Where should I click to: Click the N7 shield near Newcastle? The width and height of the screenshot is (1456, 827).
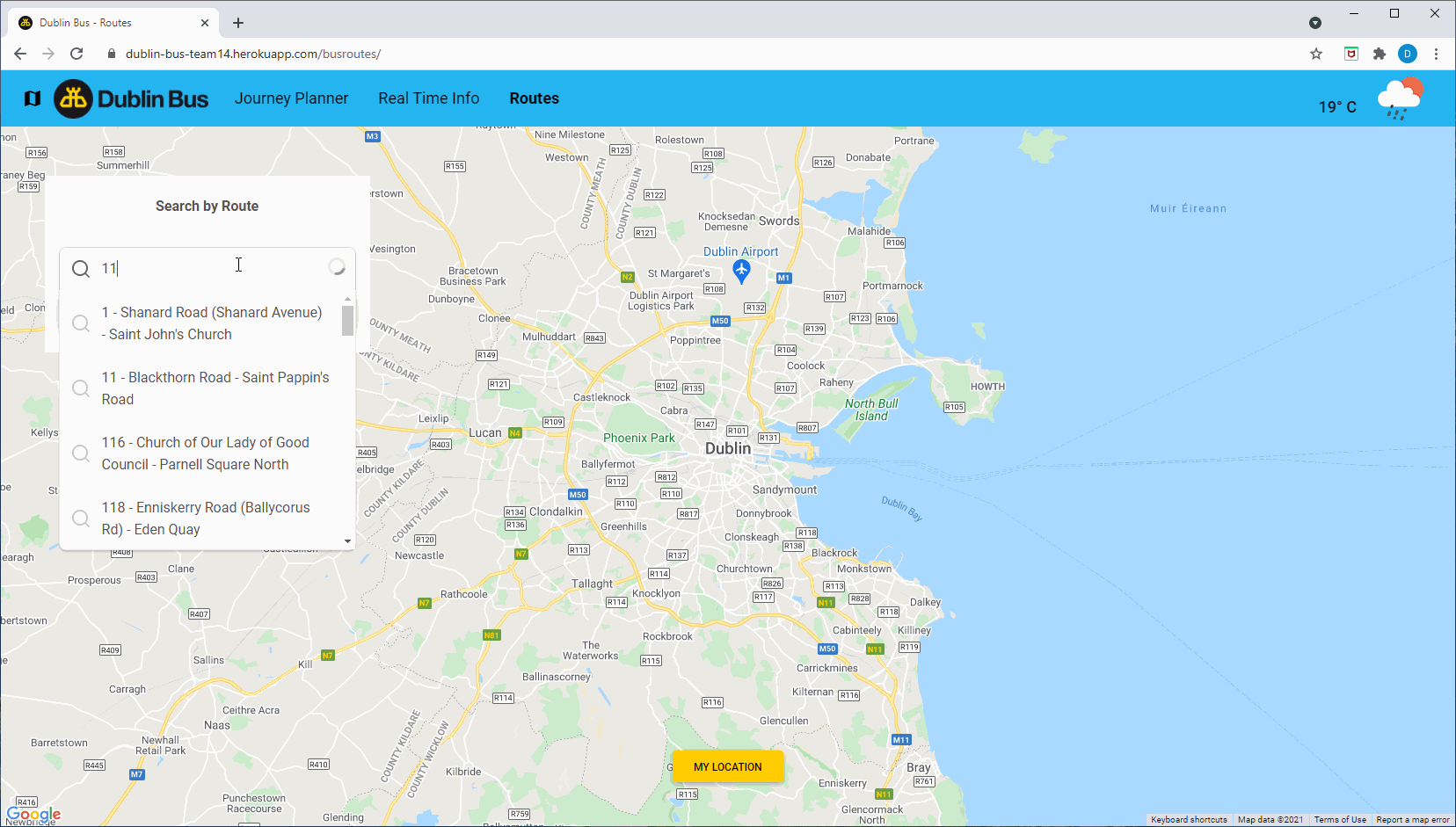[x=521, y=554]
